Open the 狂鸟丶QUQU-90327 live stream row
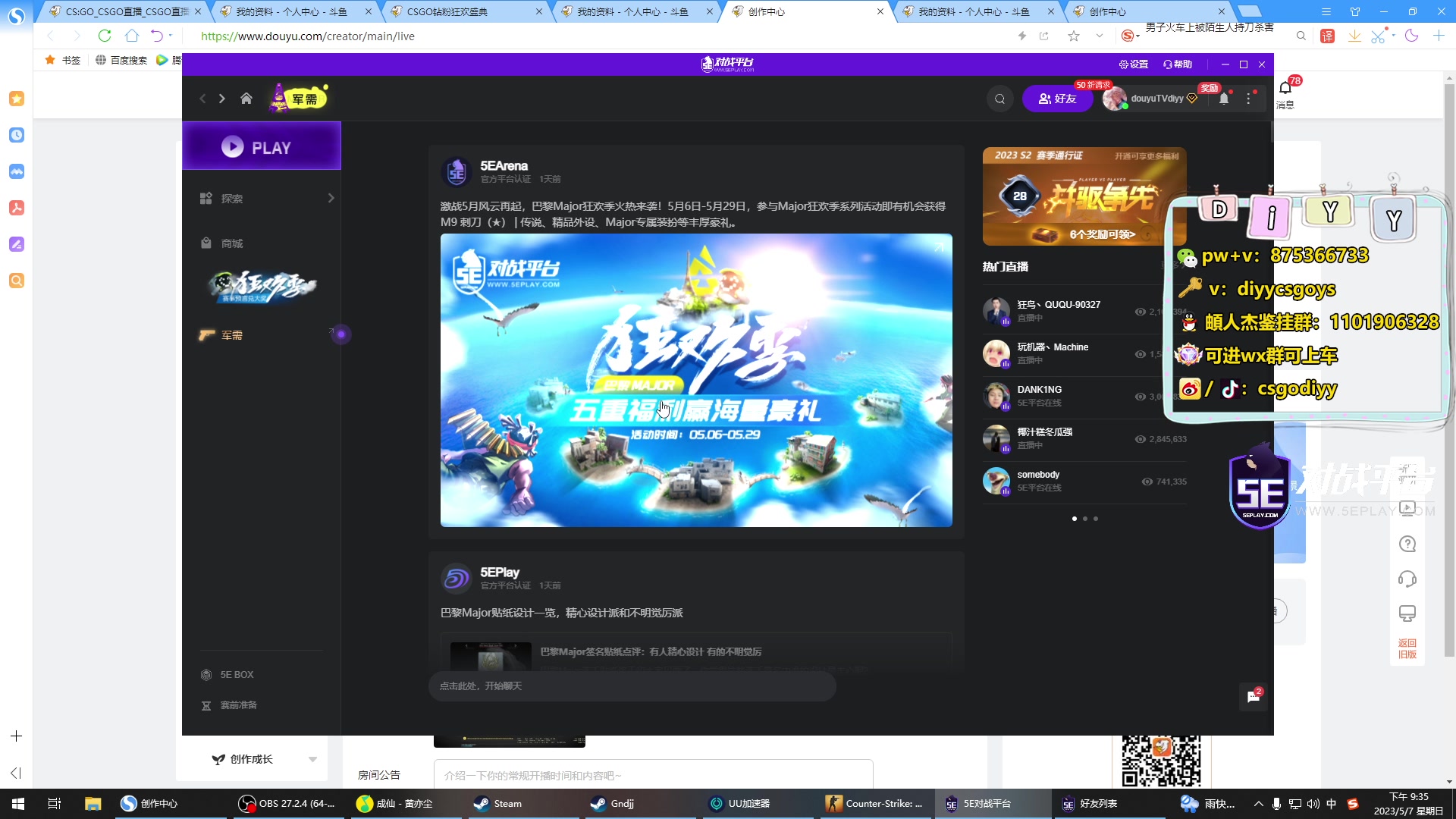Screen dimensions: 1456x819 coord(1084,310)
